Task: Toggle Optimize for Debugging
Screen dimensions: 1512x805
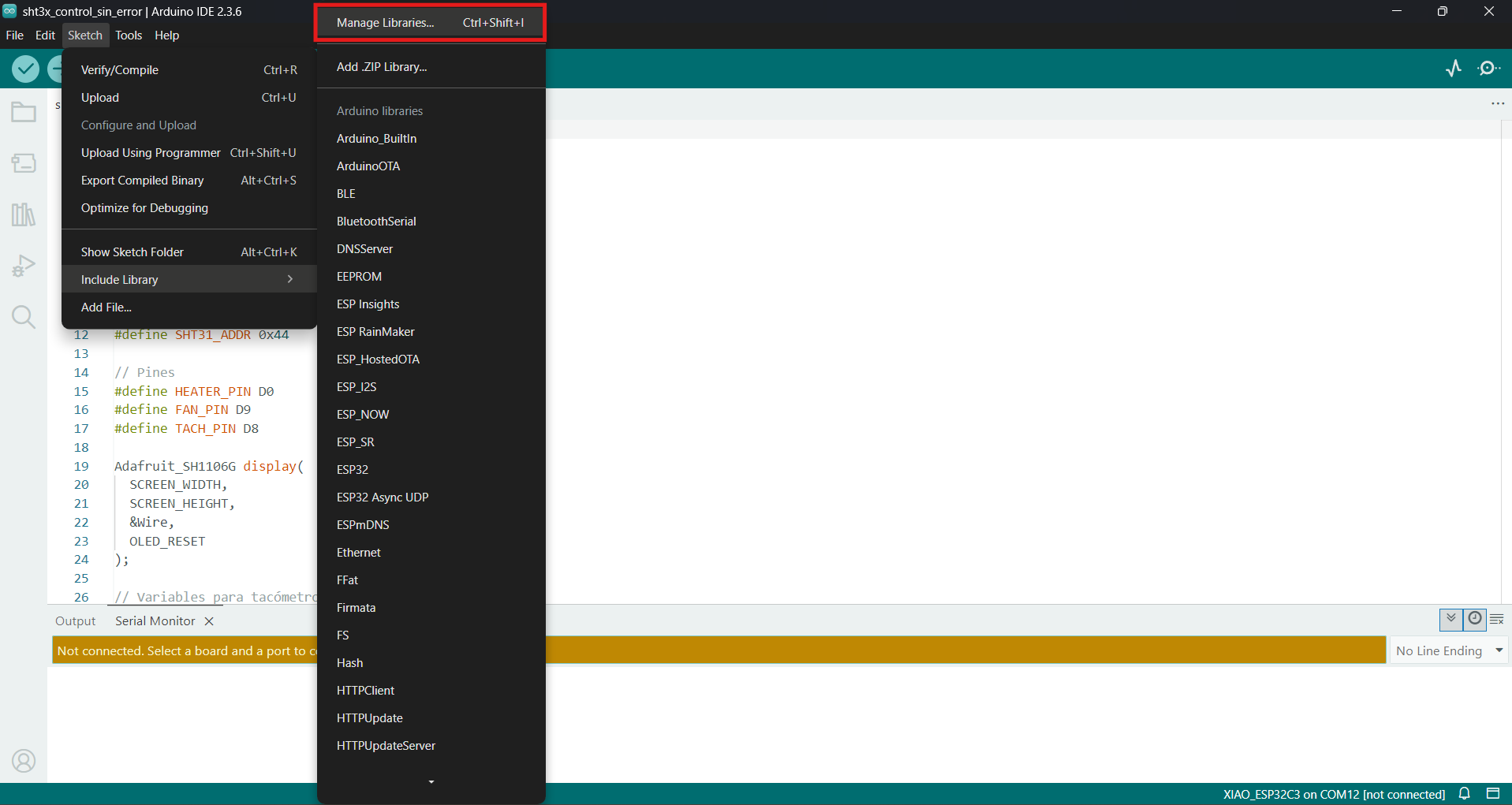Action: [x=189, y=208]
